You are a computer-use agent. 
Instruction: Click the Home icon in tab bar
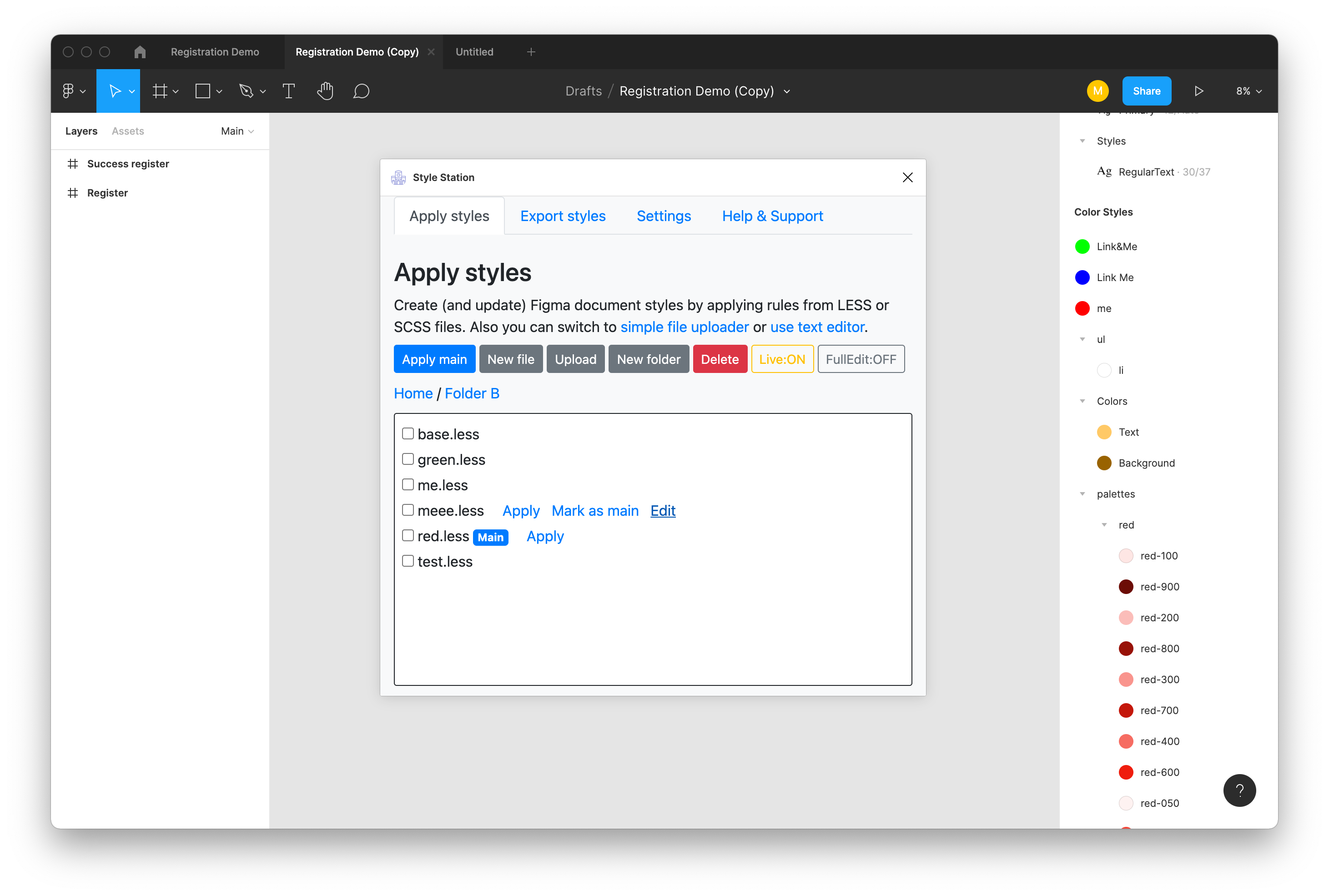click(140, 52)
